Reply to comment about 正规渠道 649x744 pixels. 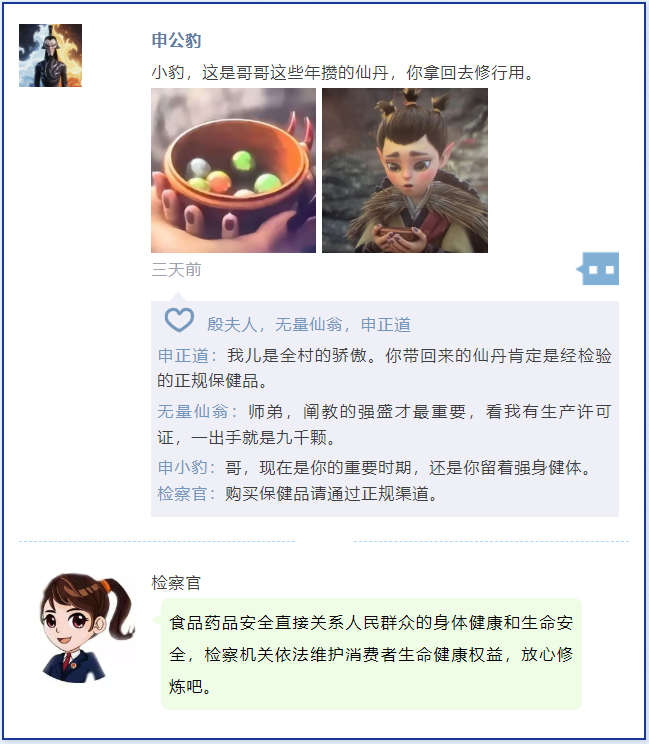(331, 493)
